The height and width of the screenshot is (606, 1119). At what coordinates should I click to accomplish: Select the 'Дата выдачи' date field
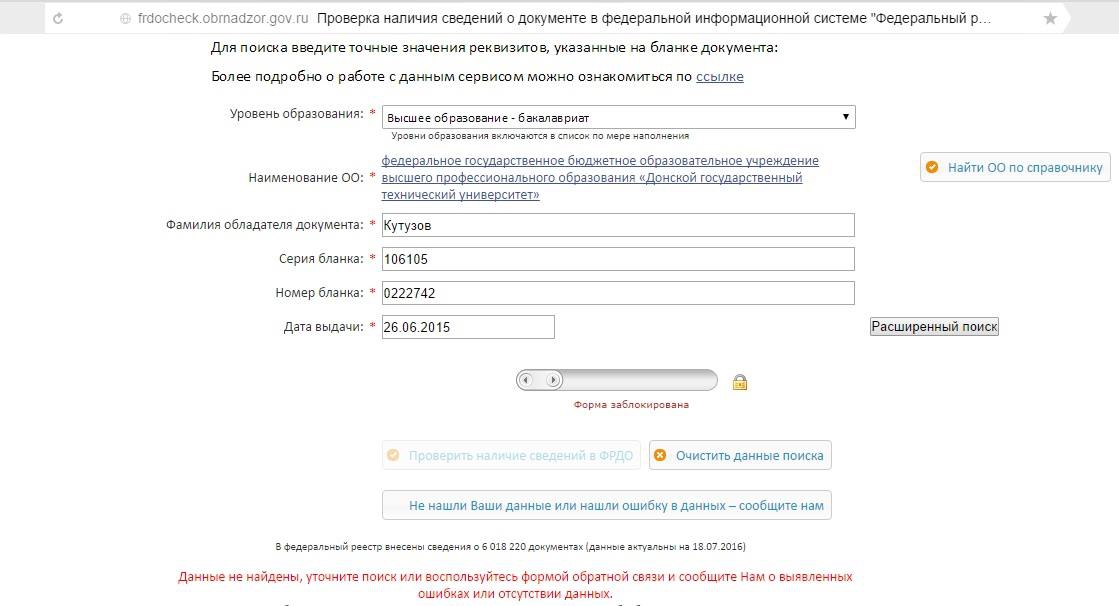(x=468, y=327)
